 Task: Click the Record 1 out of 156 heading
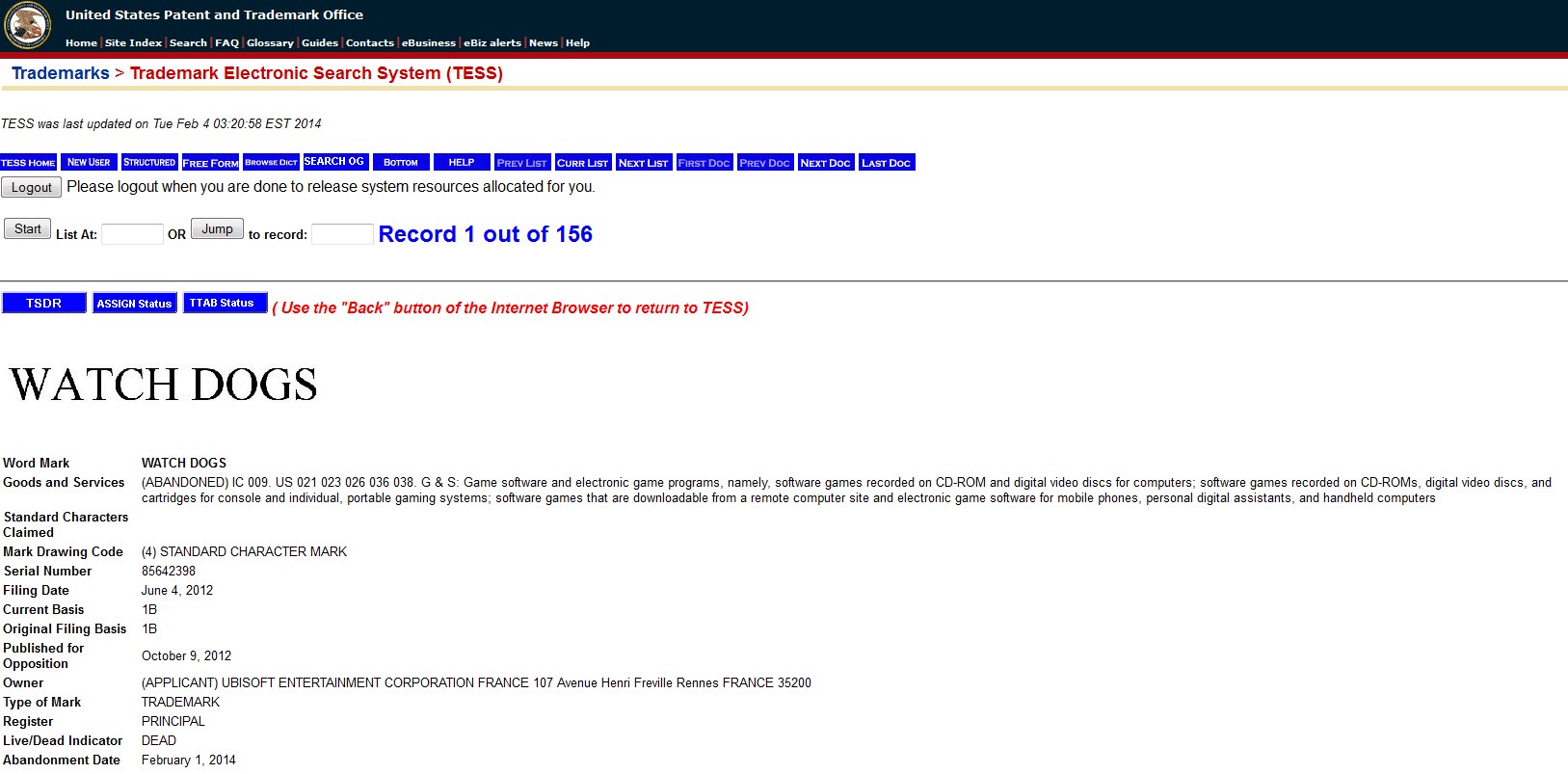(x=486, y=234)
